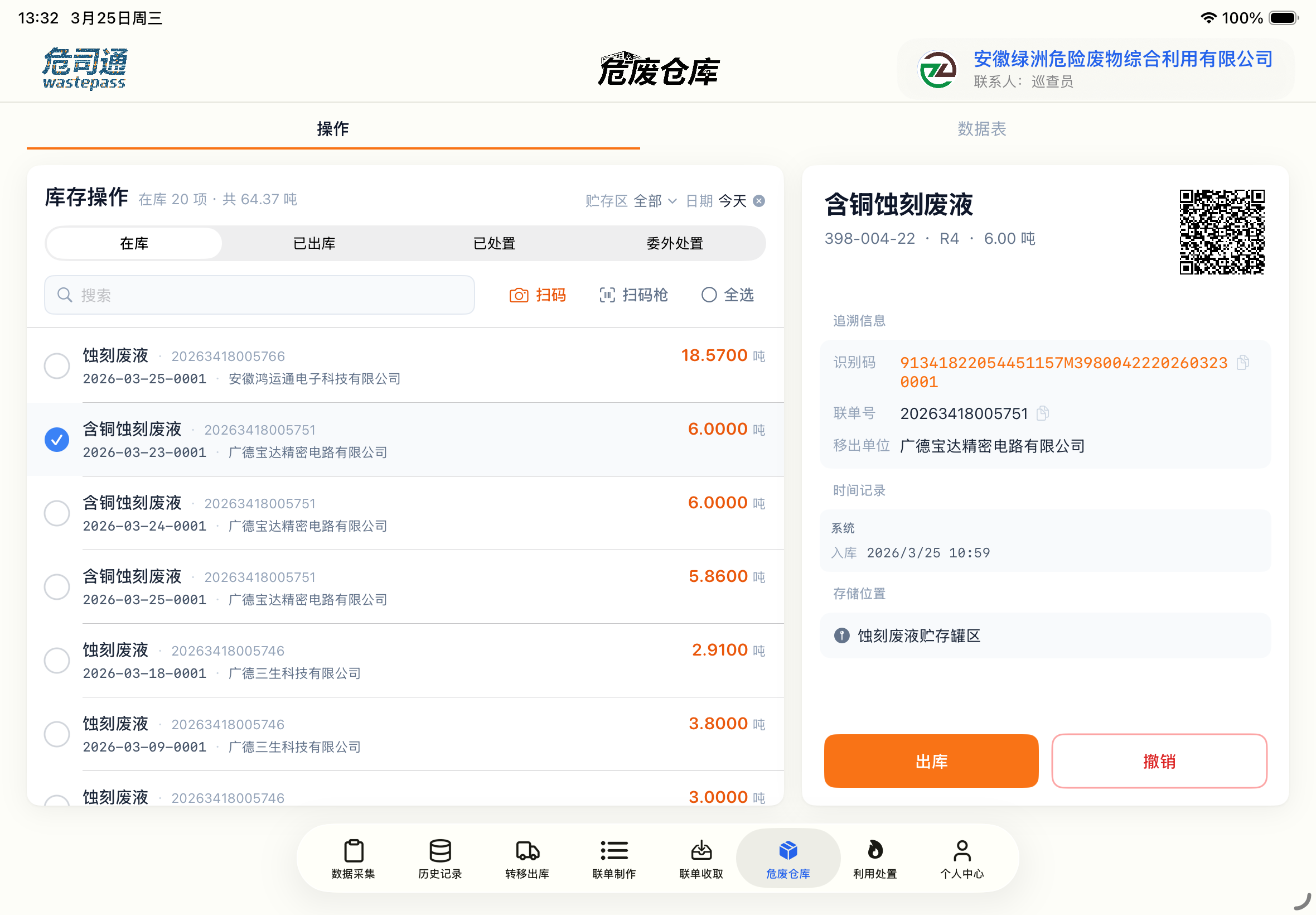Viewport: 1316px width, 915px height.
Task: Open the 日期 今天 date filter
Action: (716, 201)
